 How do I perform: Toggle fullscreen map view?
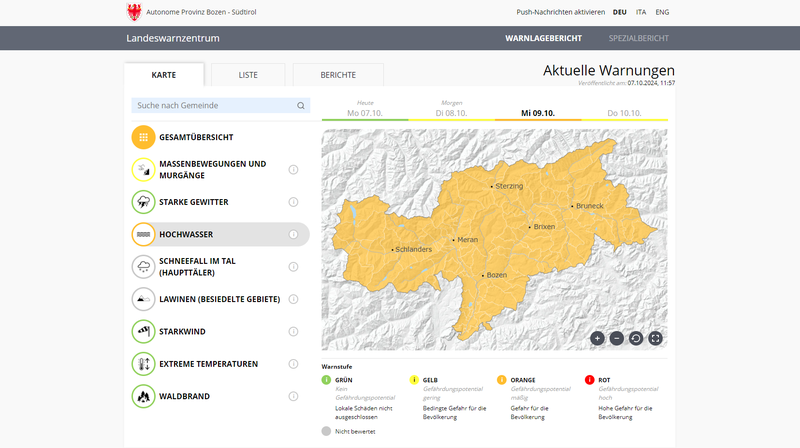click(x=656, y=338)
